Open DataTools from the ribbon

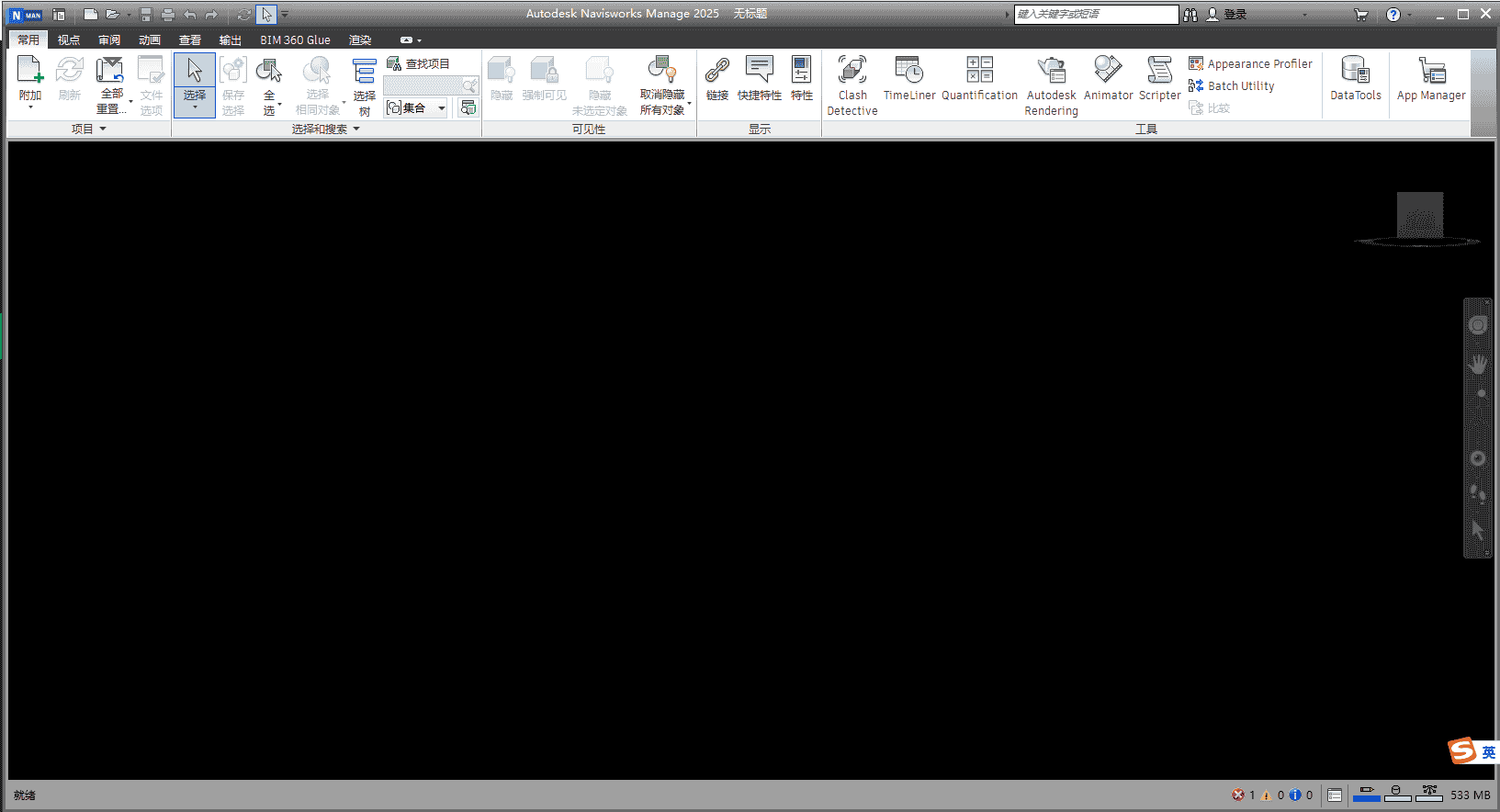[1355, 79]
